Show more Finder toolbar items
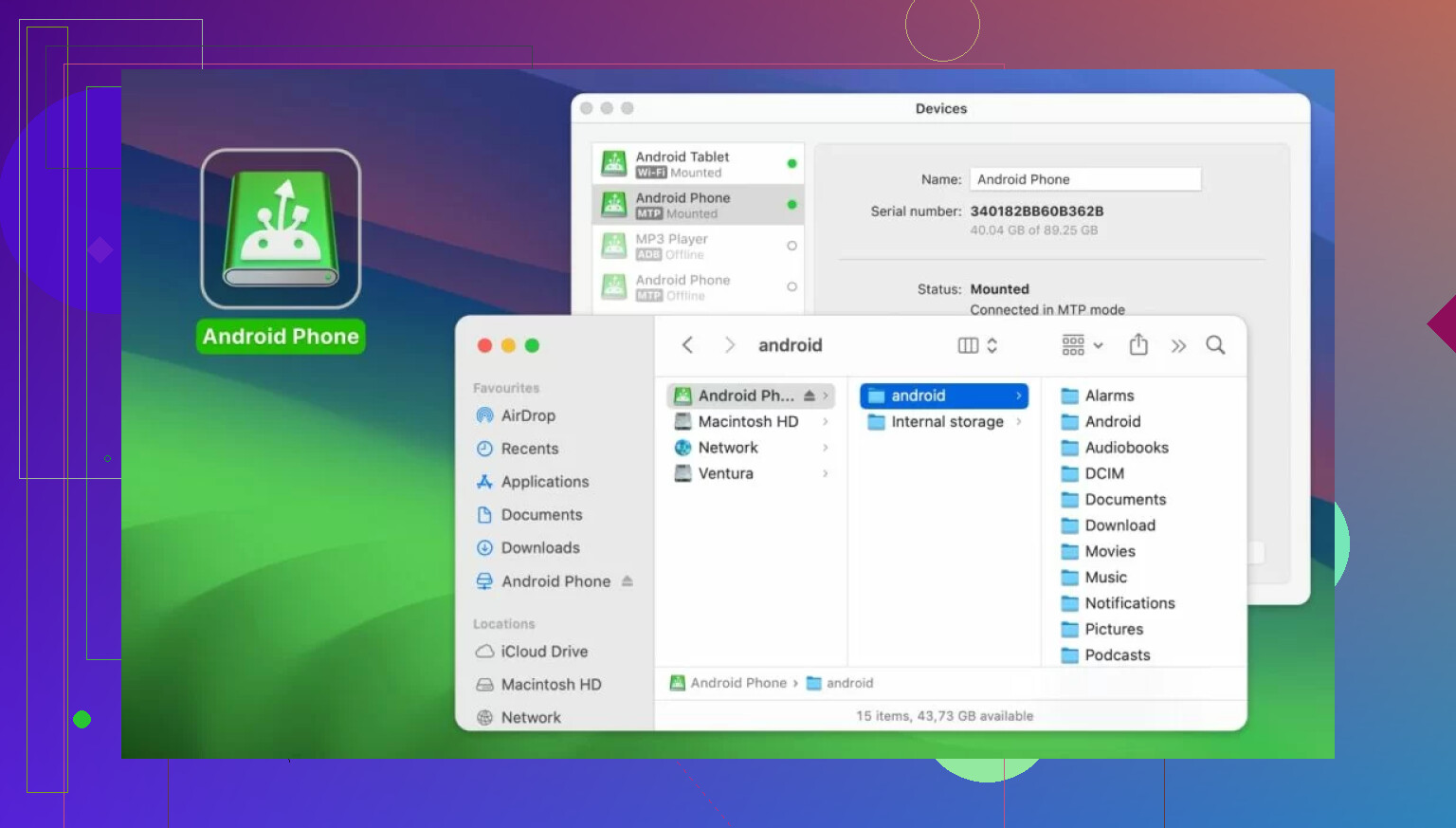 pyautogui.click(x=1178, y=346)
